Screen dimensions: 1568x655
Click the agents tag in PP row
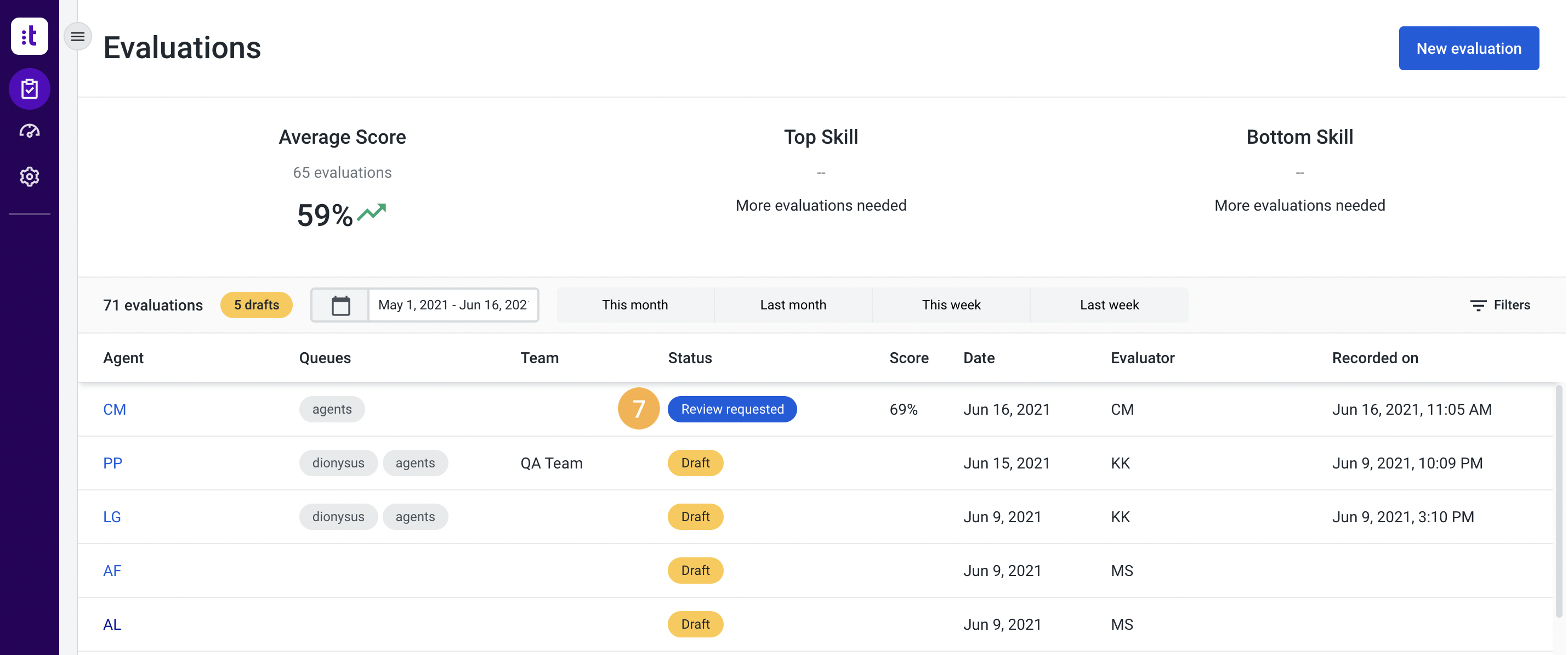(415, 463)
